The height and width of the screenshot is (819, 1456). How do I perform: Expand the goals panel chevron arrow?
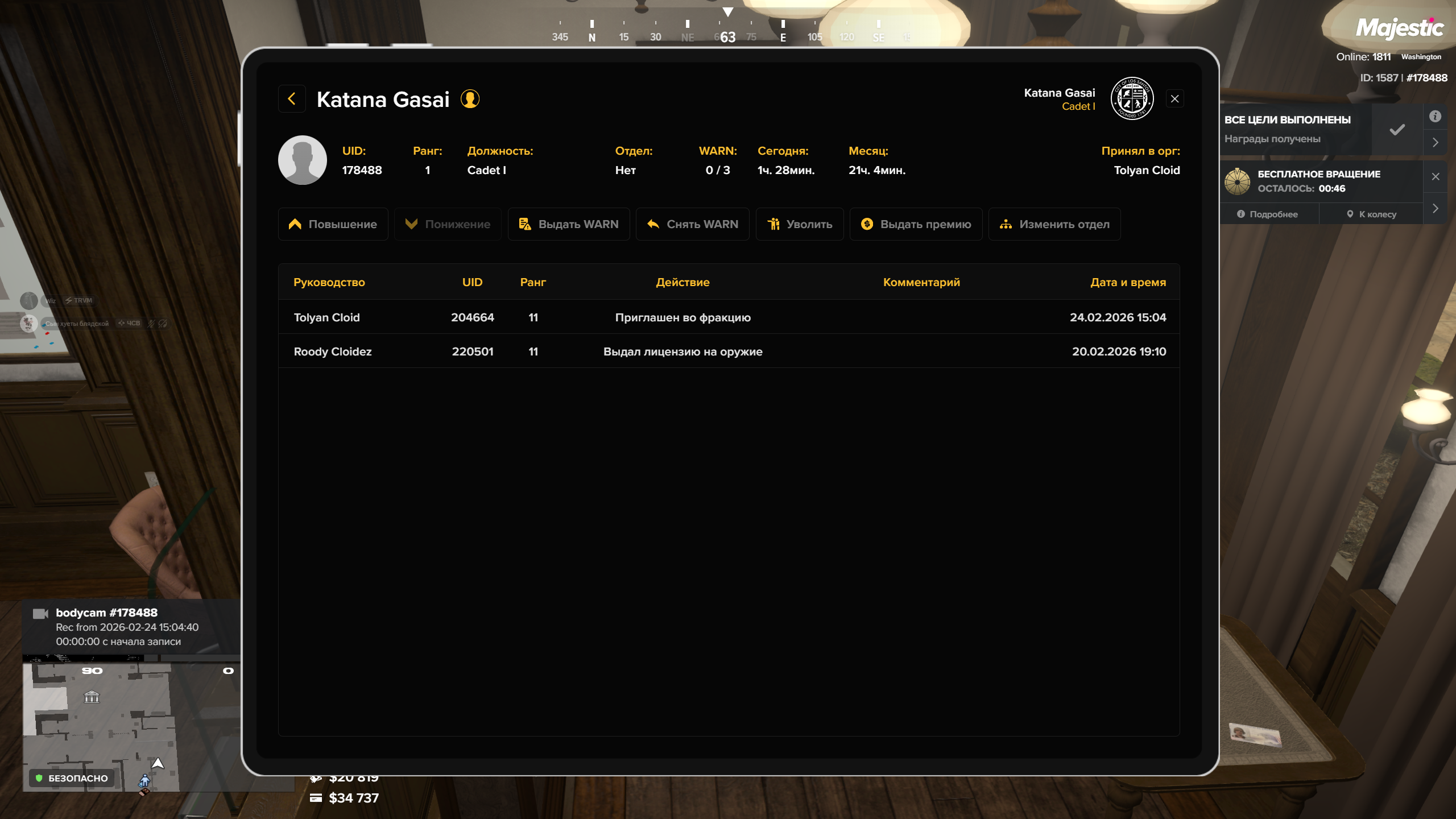coord(1435,143)
